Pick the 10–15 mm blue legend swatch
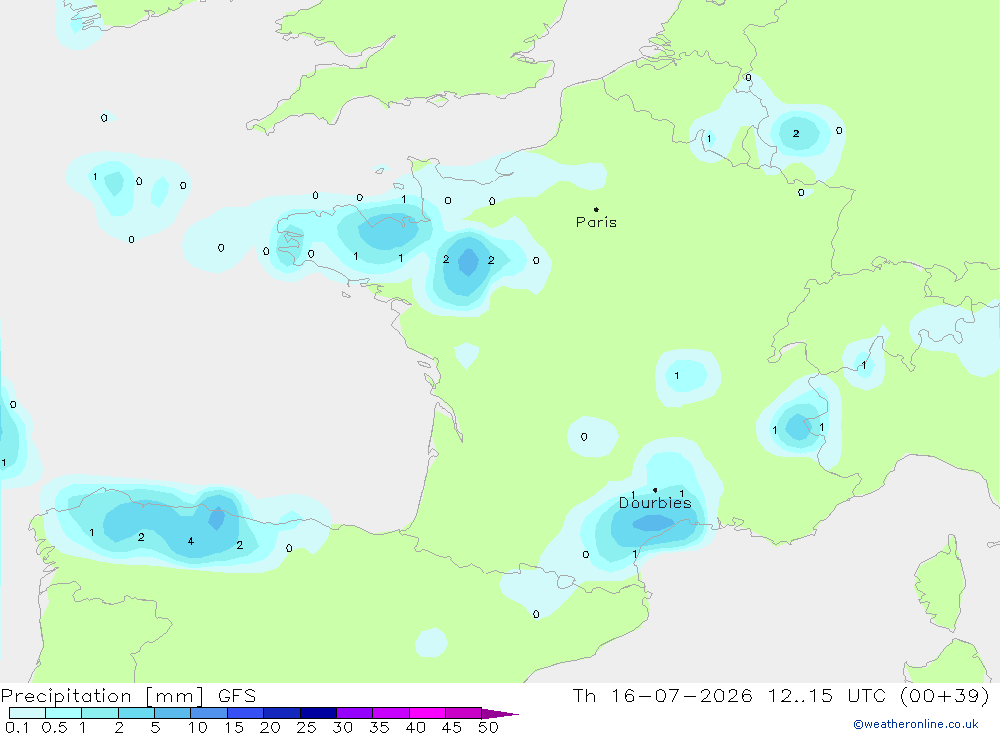 point(209,713)
